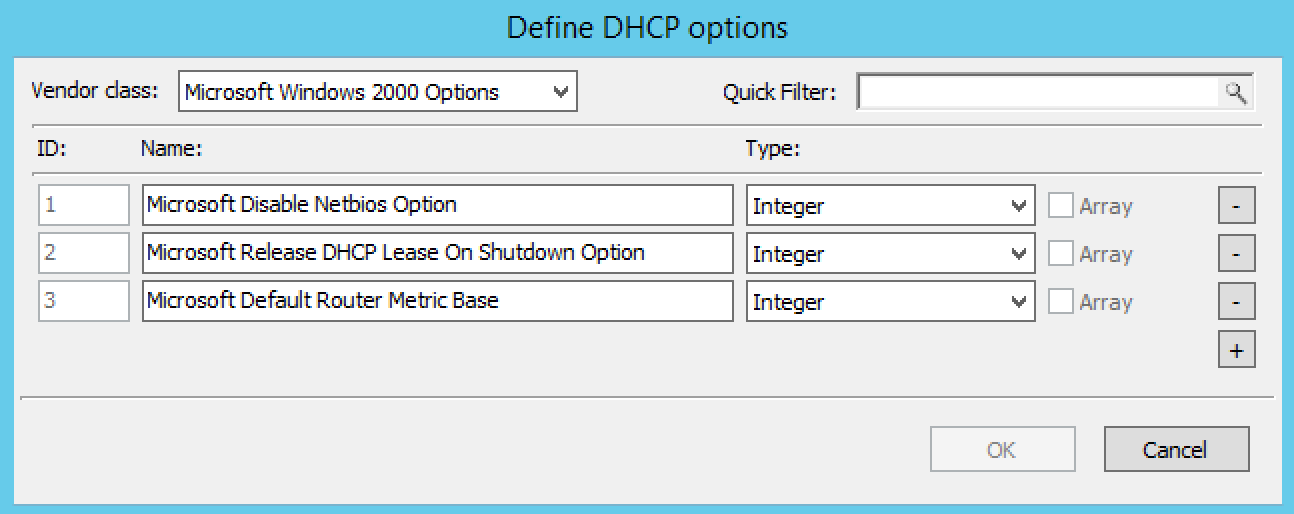Add a new DHCP option with plus button

tap(1237, 351)
